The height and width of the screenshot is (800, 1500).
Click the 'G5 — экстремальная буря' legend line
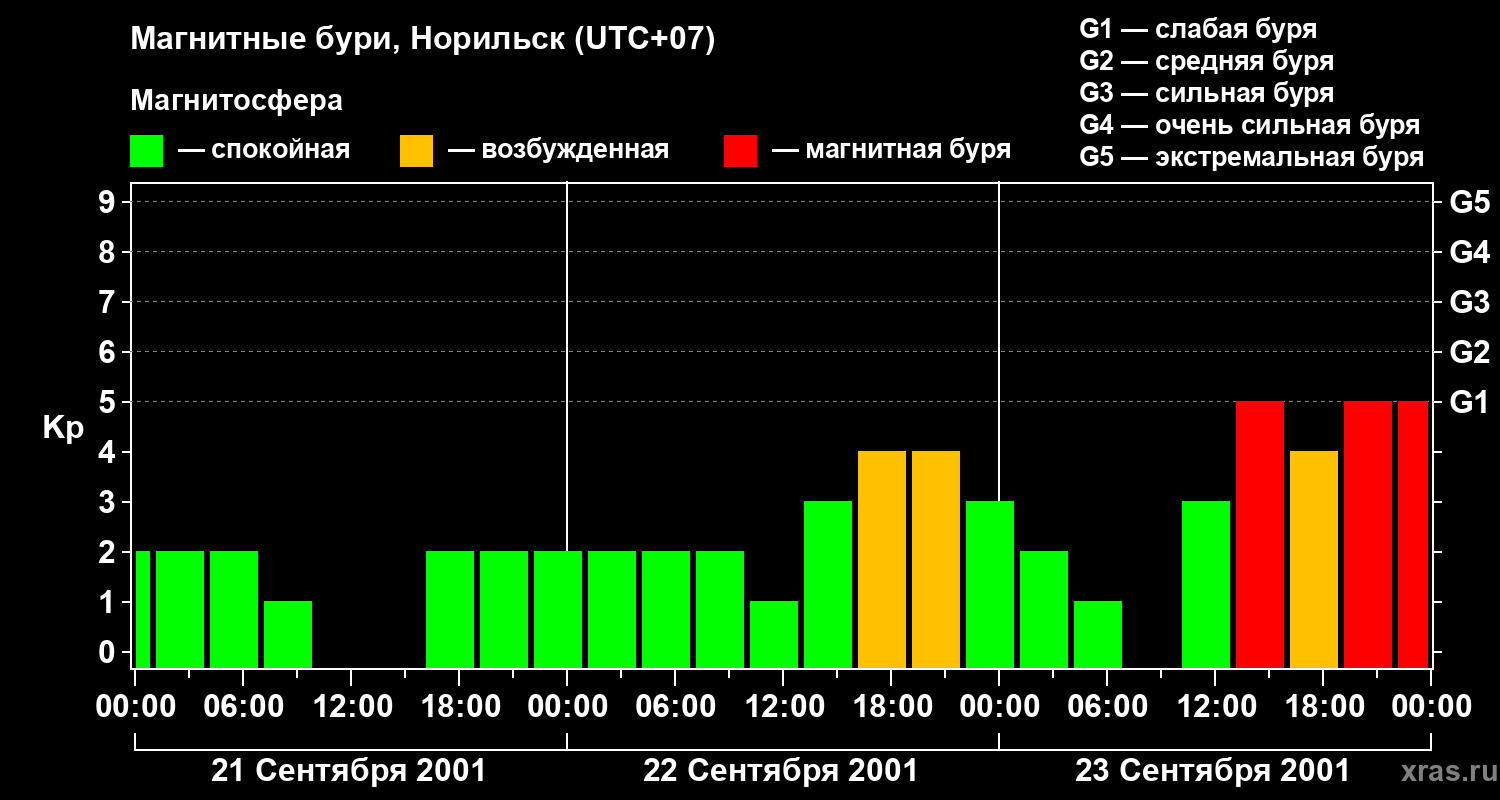(1252, 157)
